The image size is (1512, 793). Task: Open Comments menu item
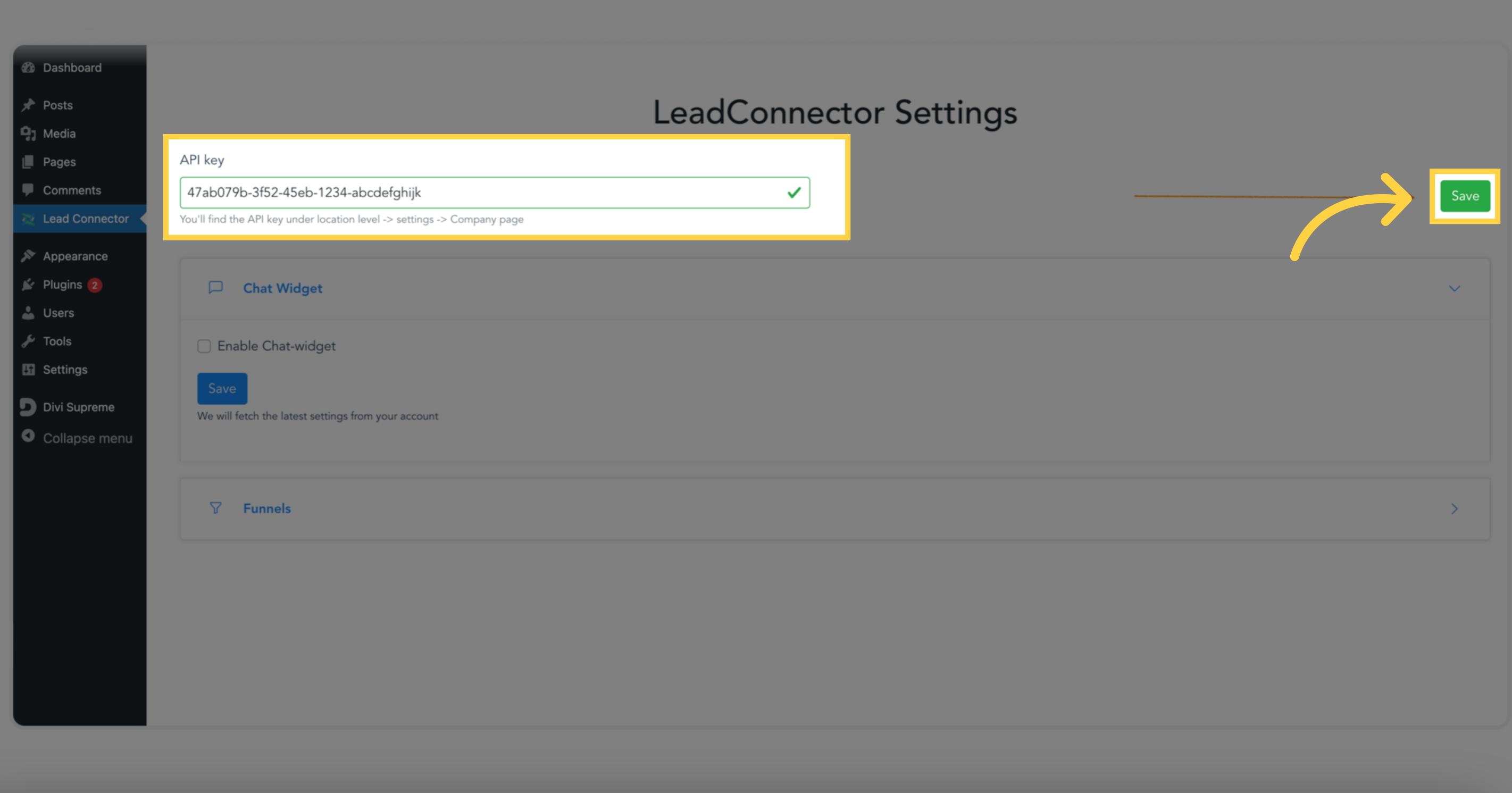[80, 189]
